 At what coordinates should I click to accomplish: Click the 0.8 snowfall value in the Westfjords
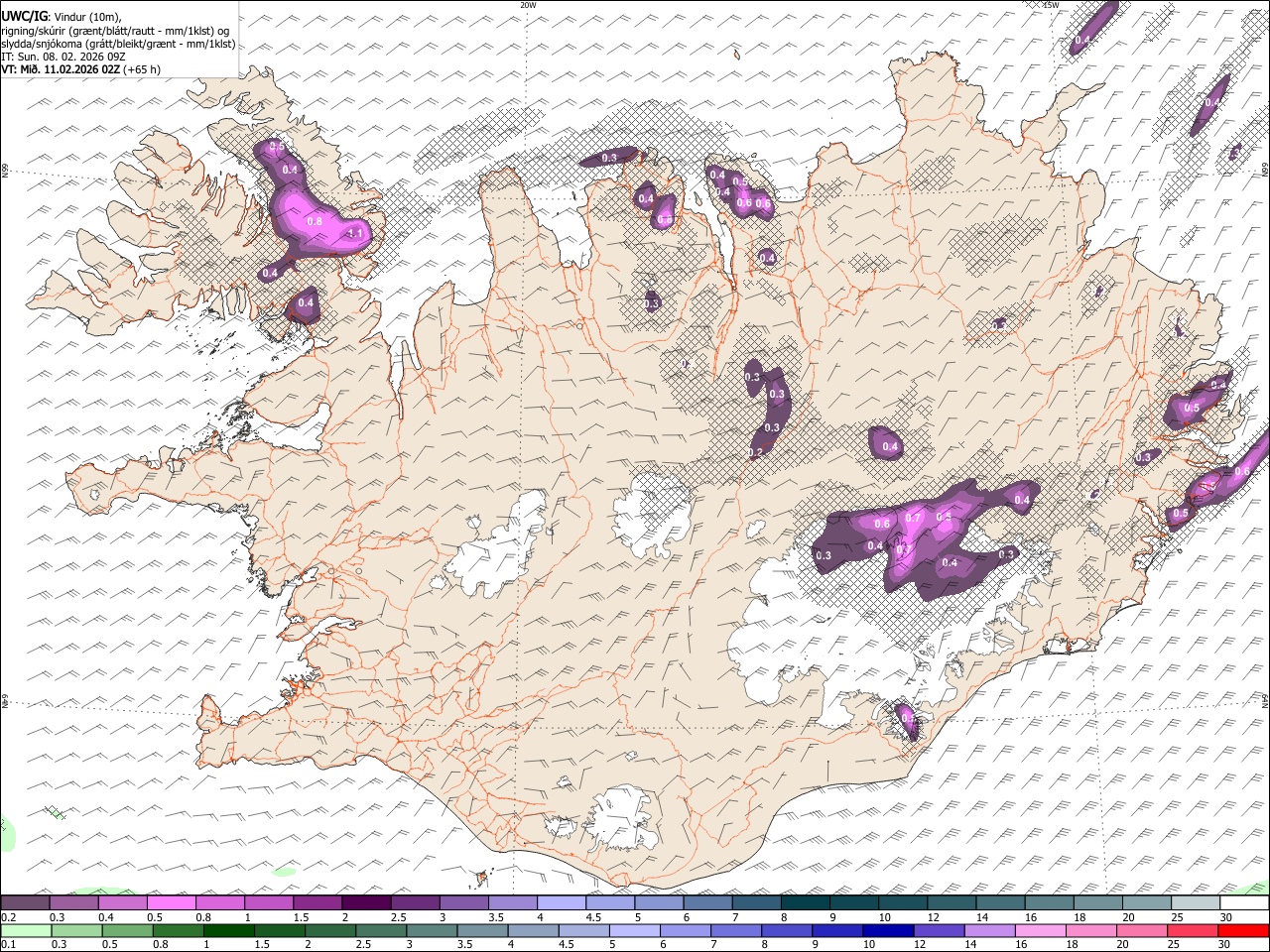[x=315, y=221]
